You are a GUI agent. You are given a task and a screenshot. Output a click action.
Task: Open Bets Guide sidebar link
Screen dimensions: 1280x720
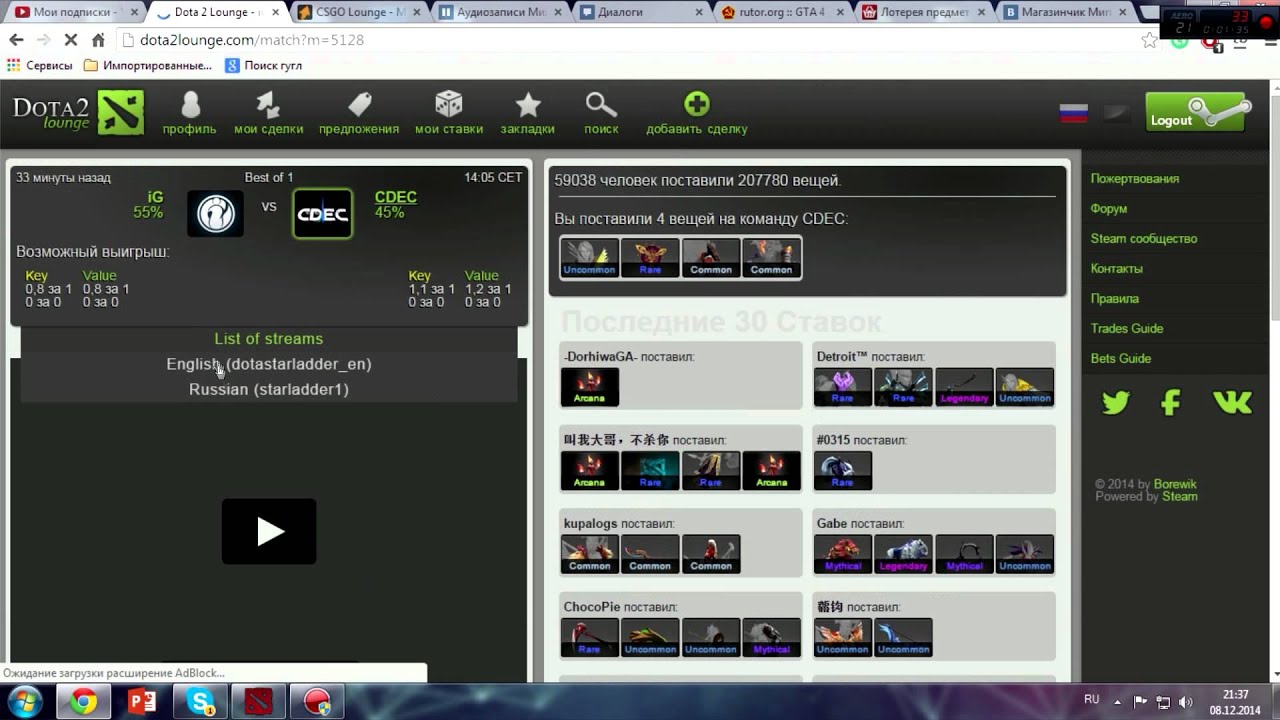(x=1121, y=358)
